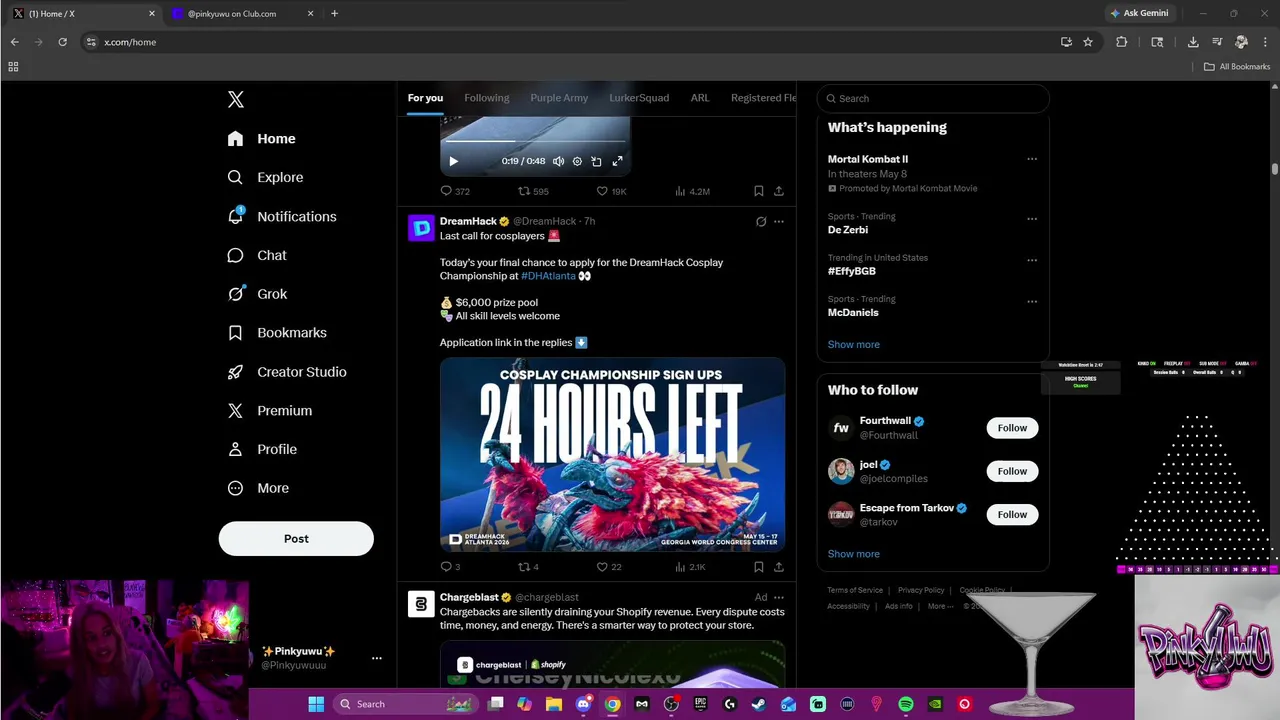Image resolution: width=1280 pixels, height=720 pixels.
Task: Switch to the ARL tab
Action: [700, 98]
